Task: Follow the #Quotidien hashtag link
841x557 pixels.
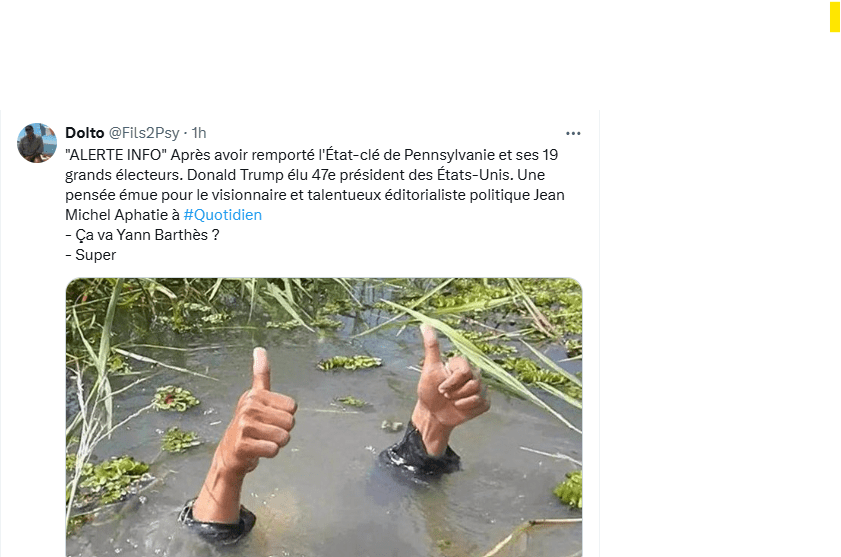Action: pos(222,215)
